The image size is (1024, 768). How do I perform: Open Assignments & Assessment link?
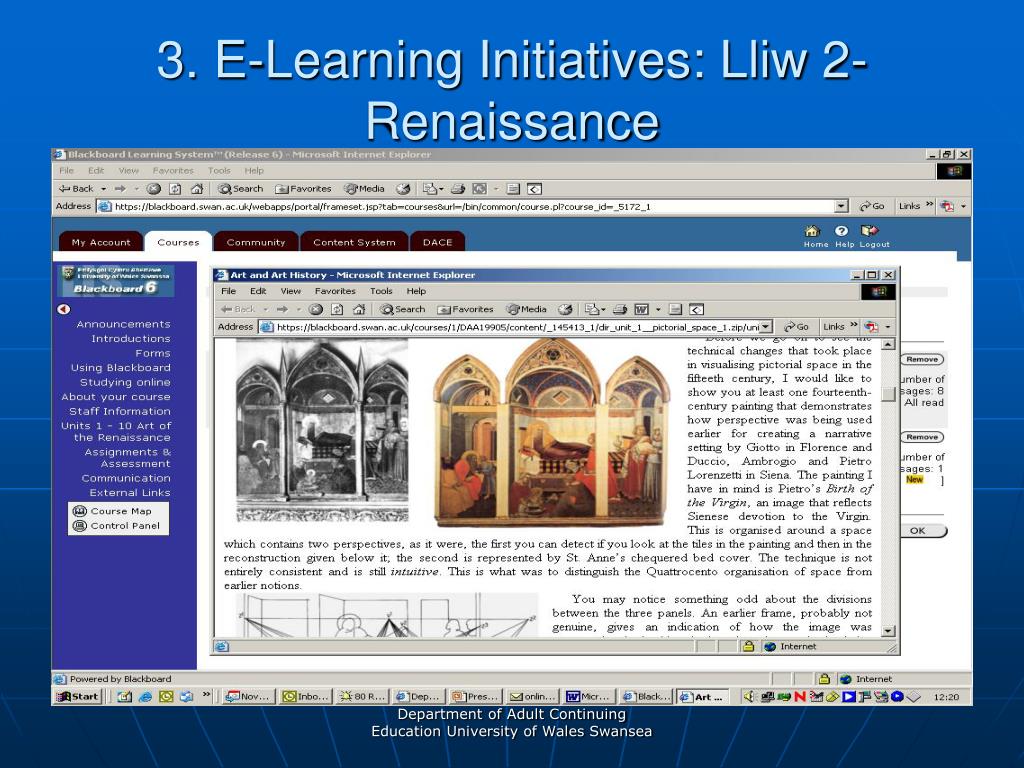coord(127,458)
